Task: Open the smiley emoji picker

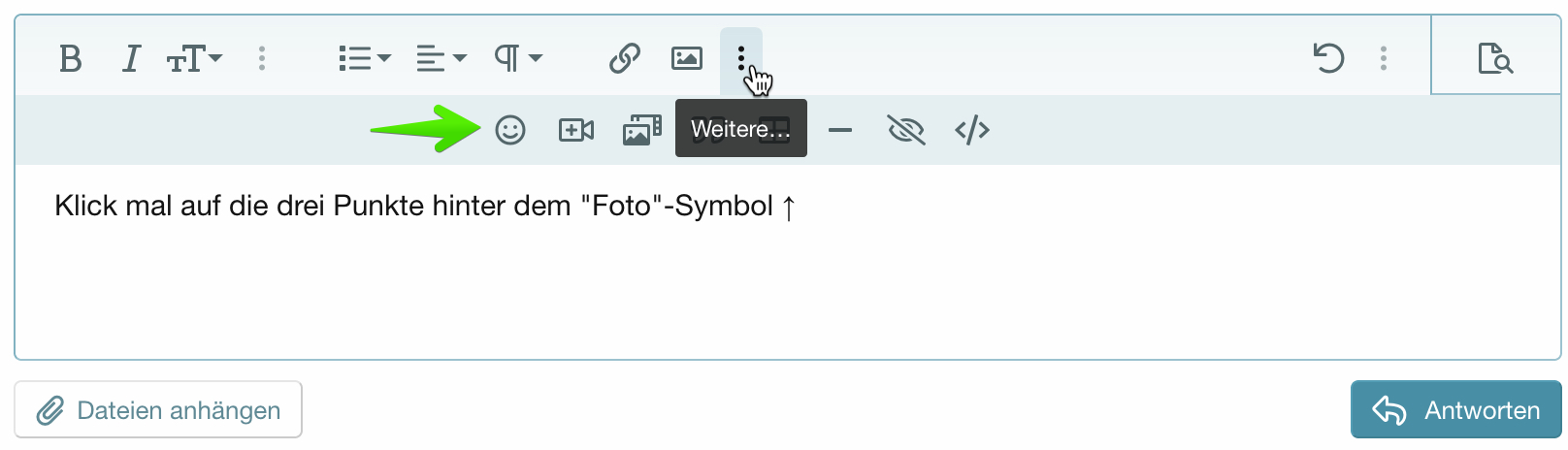Action: (510, 130)
